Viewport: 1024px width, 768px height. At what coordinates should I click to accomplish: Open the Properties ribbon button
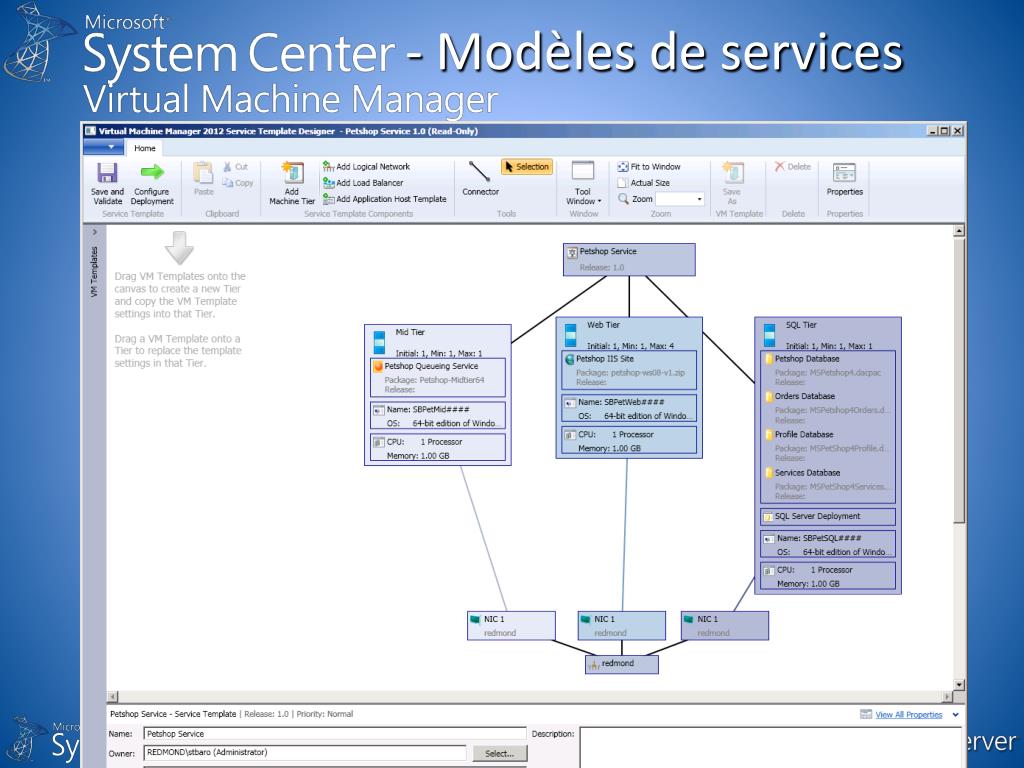[844, 180]
